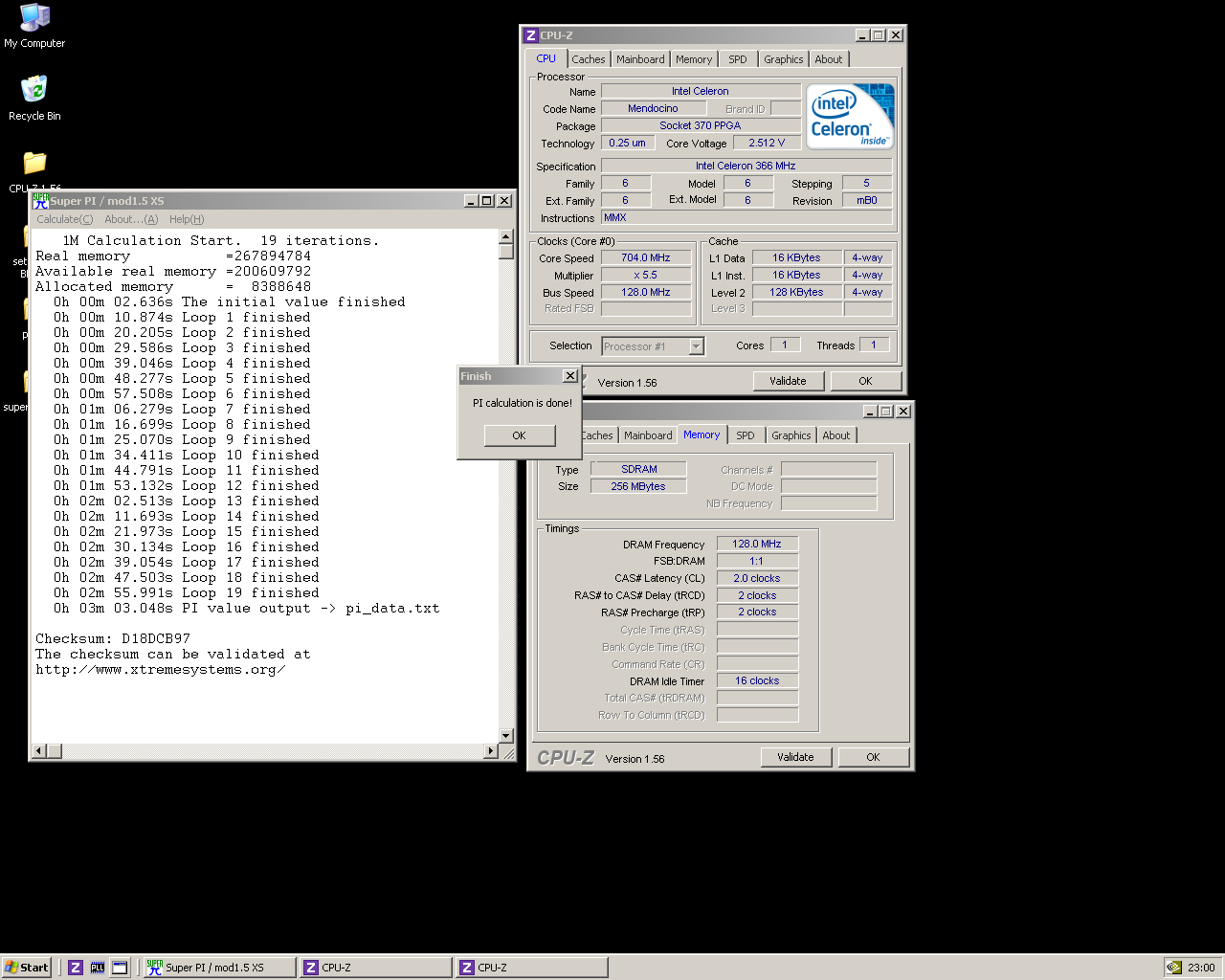1225x980 pixels.
Task: Open the command prompt quick launch icon
Action: coord(120,968)
